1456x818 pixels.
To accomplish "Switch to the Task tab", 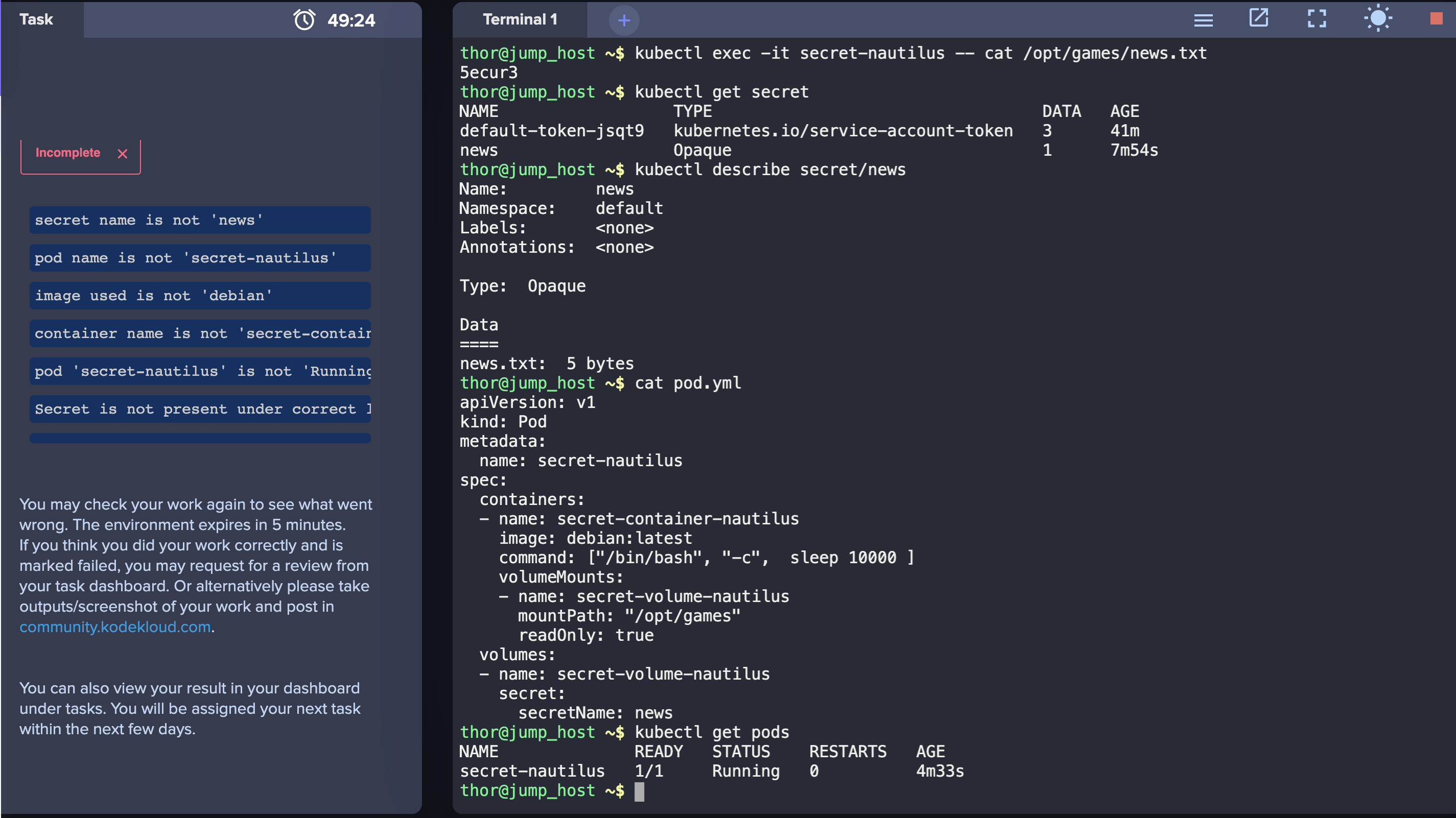I will [x=36, y=20].
